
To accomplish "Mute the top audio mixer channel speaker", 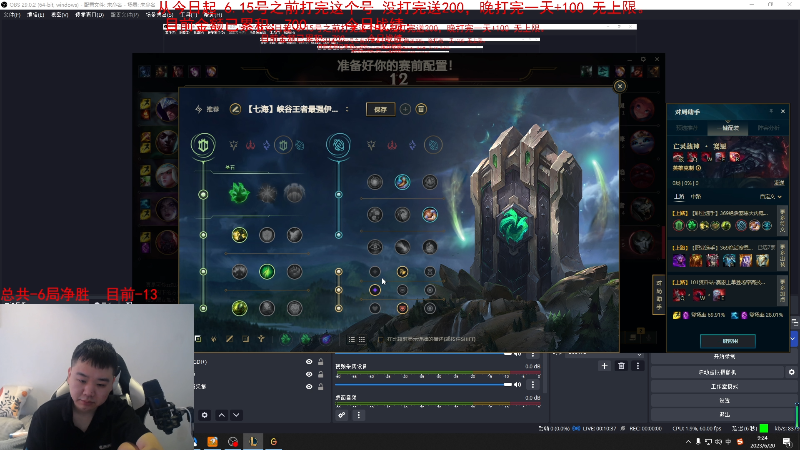I will coord(517,354).
